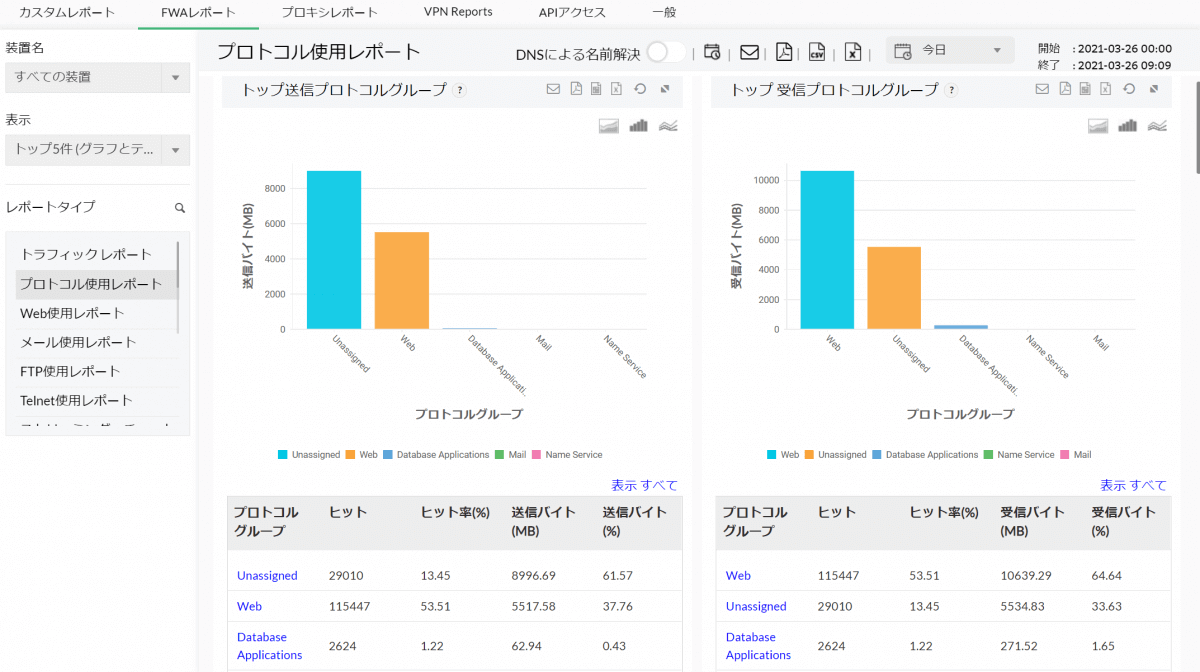
Task: Click the schedule report calendar icon
Action: click(x=712, y=52)
